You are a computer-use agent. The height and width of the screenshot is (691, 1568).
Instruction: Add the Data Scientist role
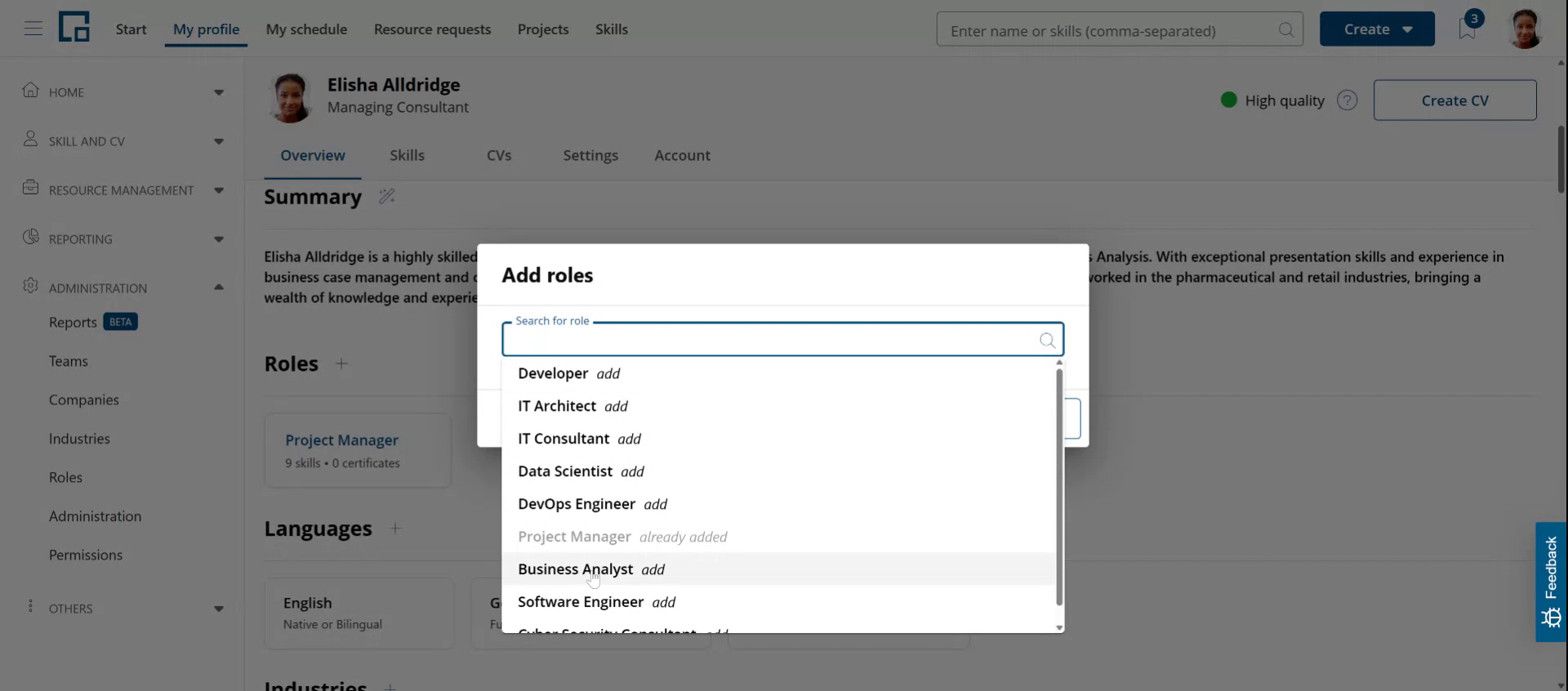click(x=778, y=471)
